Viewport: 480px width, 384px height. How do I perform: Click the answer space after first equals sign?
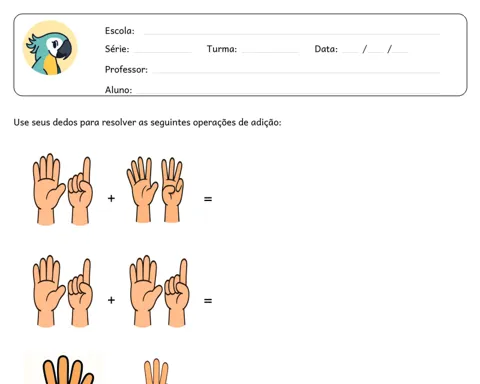[x=300, y=199]
